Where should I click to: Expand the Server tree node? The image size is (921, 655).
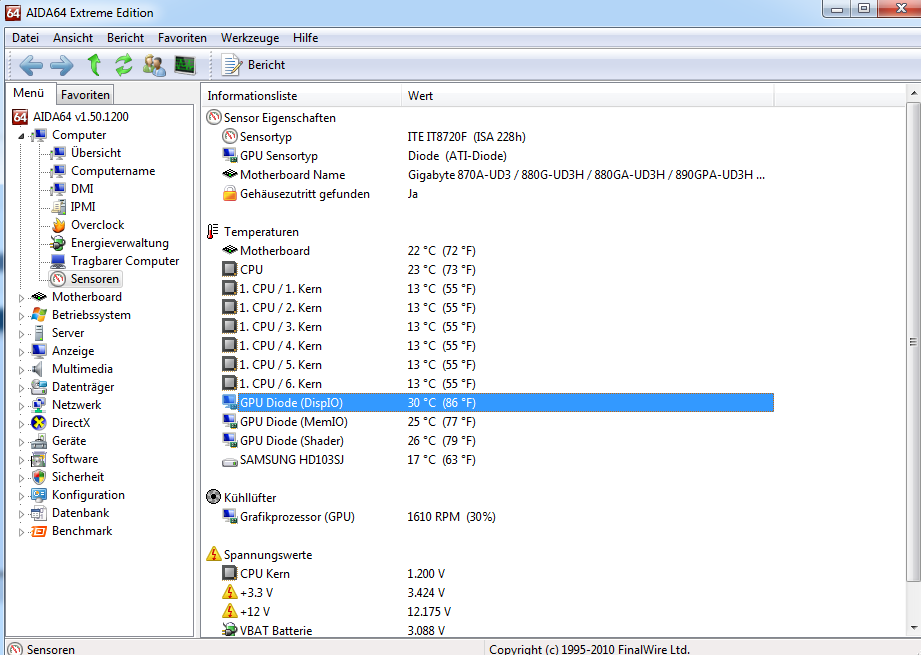[x=21, y=334]
